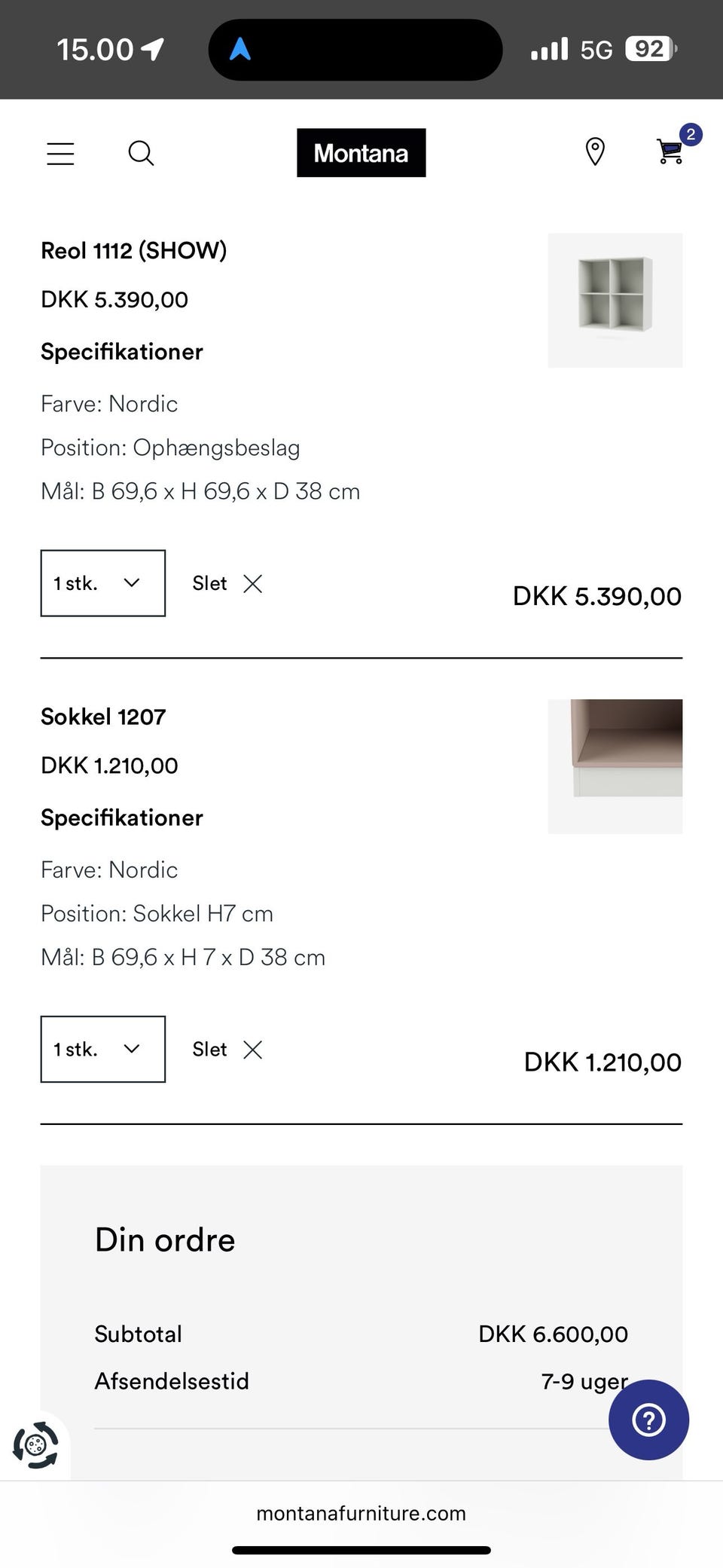Open the cookie settings icon
Screen dimensions: 723x1568
35,1444
